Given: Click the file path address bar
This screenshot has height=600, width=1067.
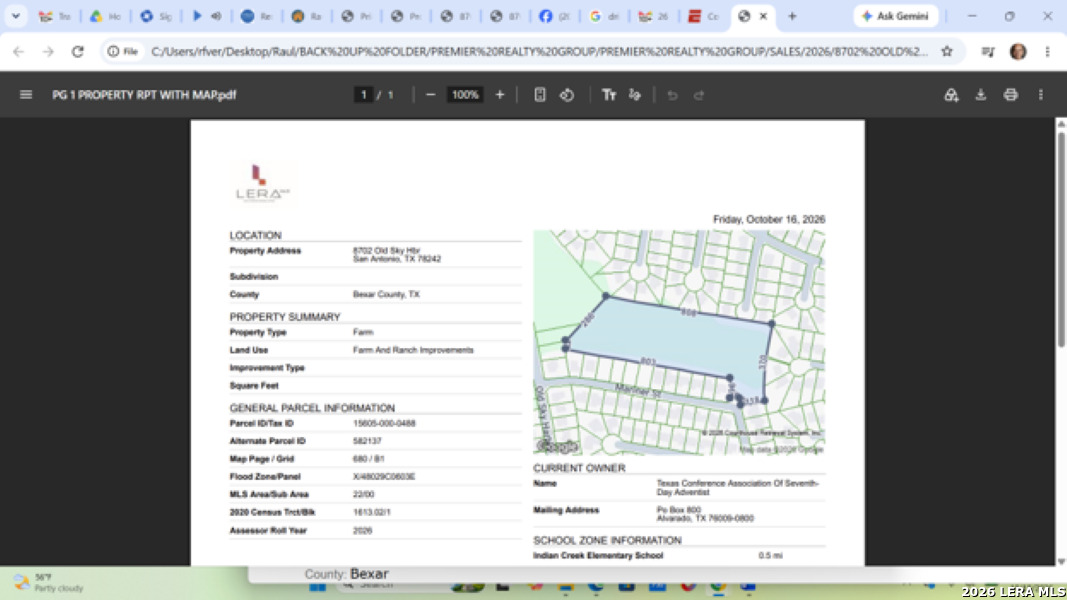Looking at the screenshot, I should [x=539, y=51].
